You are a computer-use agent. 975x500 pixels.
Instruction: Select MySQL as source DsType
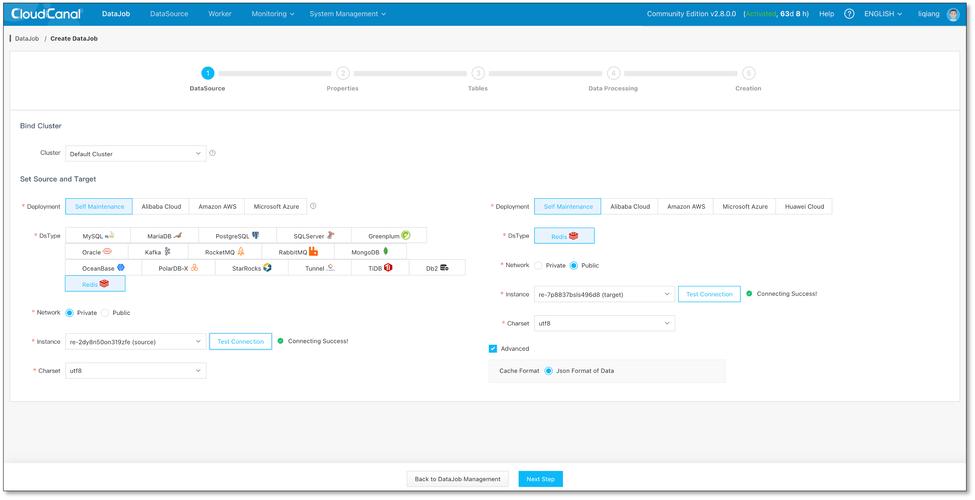(98, 236)
